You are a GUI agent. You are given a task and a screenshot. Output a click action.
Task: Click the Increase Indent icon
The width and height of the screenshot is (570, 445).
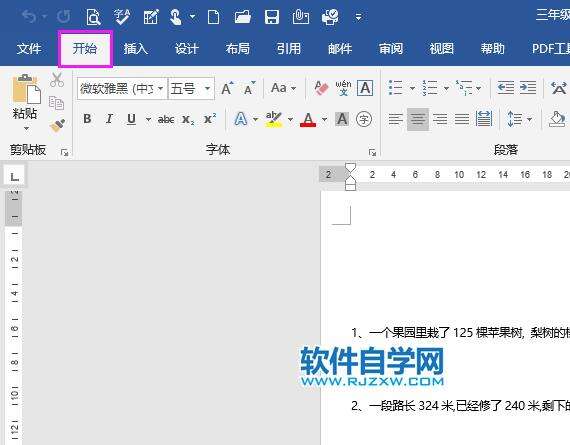[528, 88]
